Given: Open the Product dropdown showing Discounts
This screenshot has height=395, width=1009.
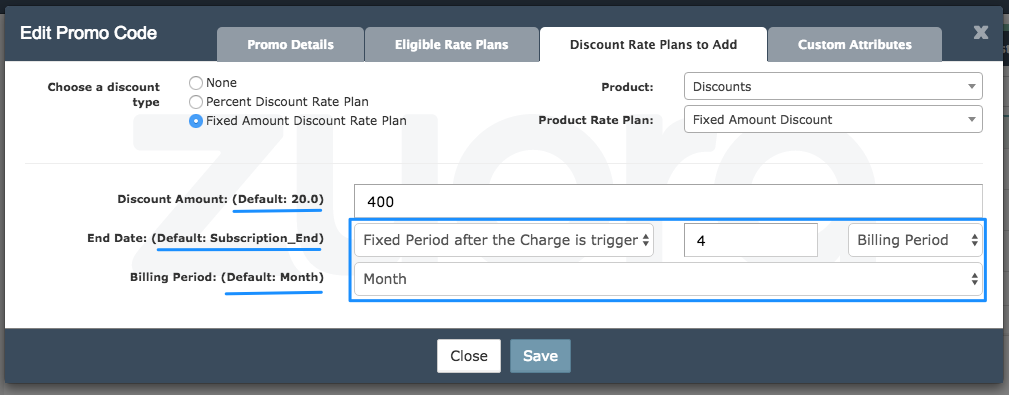Looking at the screenshot, I should click(833, 86).
